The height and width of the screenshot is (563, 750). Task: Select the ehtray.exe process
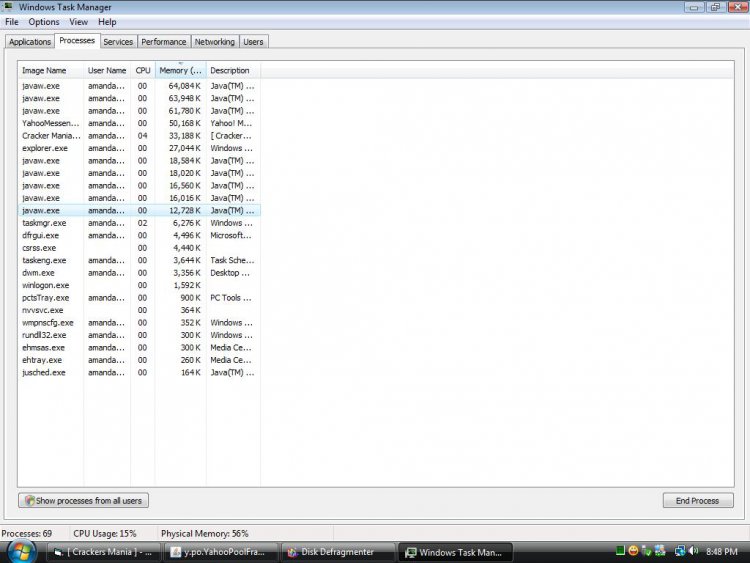(x=139, y=360)
